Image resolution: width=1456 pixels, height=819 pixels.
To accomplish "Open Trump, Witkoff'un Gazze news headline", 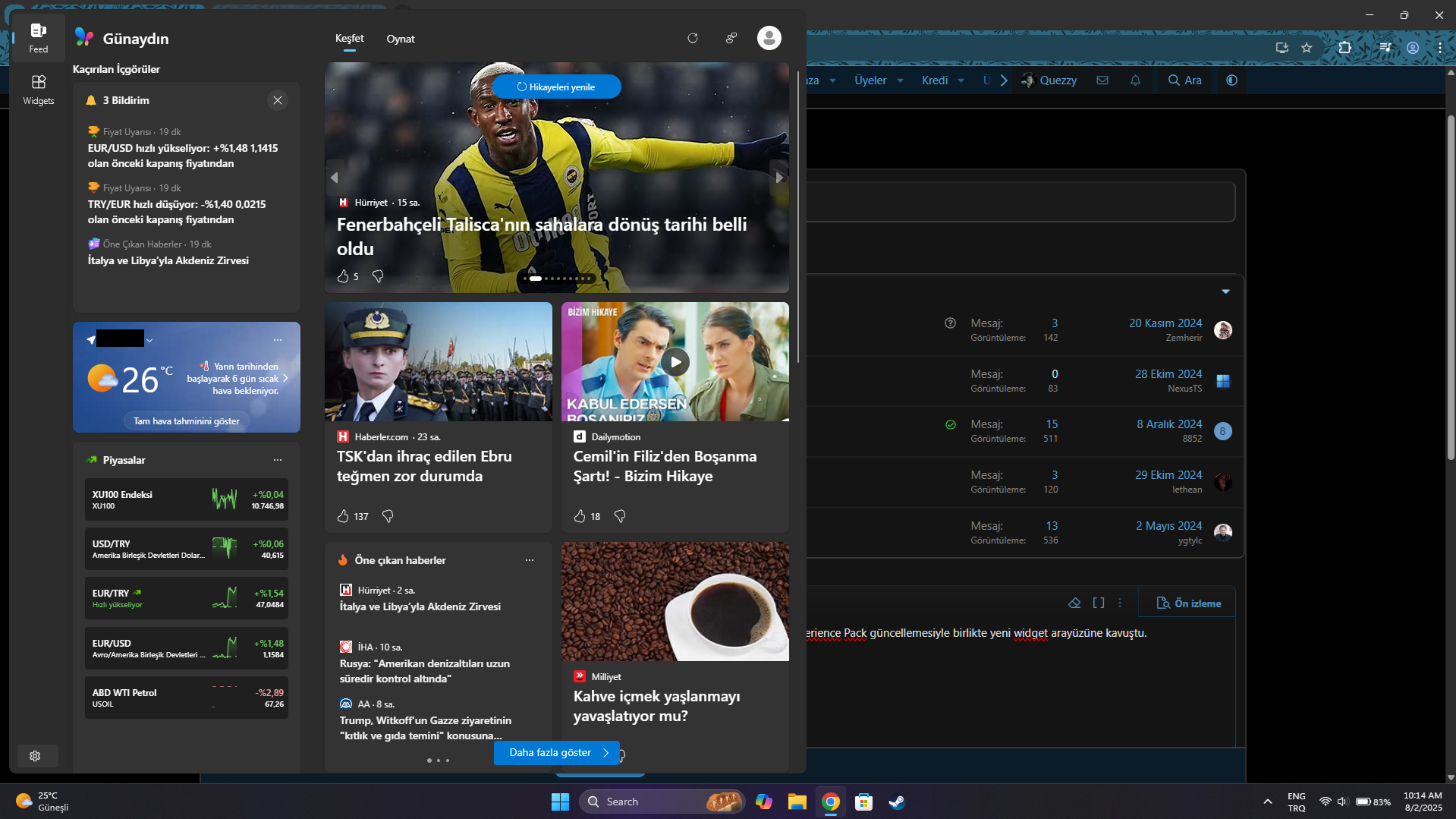I will click(x=426, y=728).
